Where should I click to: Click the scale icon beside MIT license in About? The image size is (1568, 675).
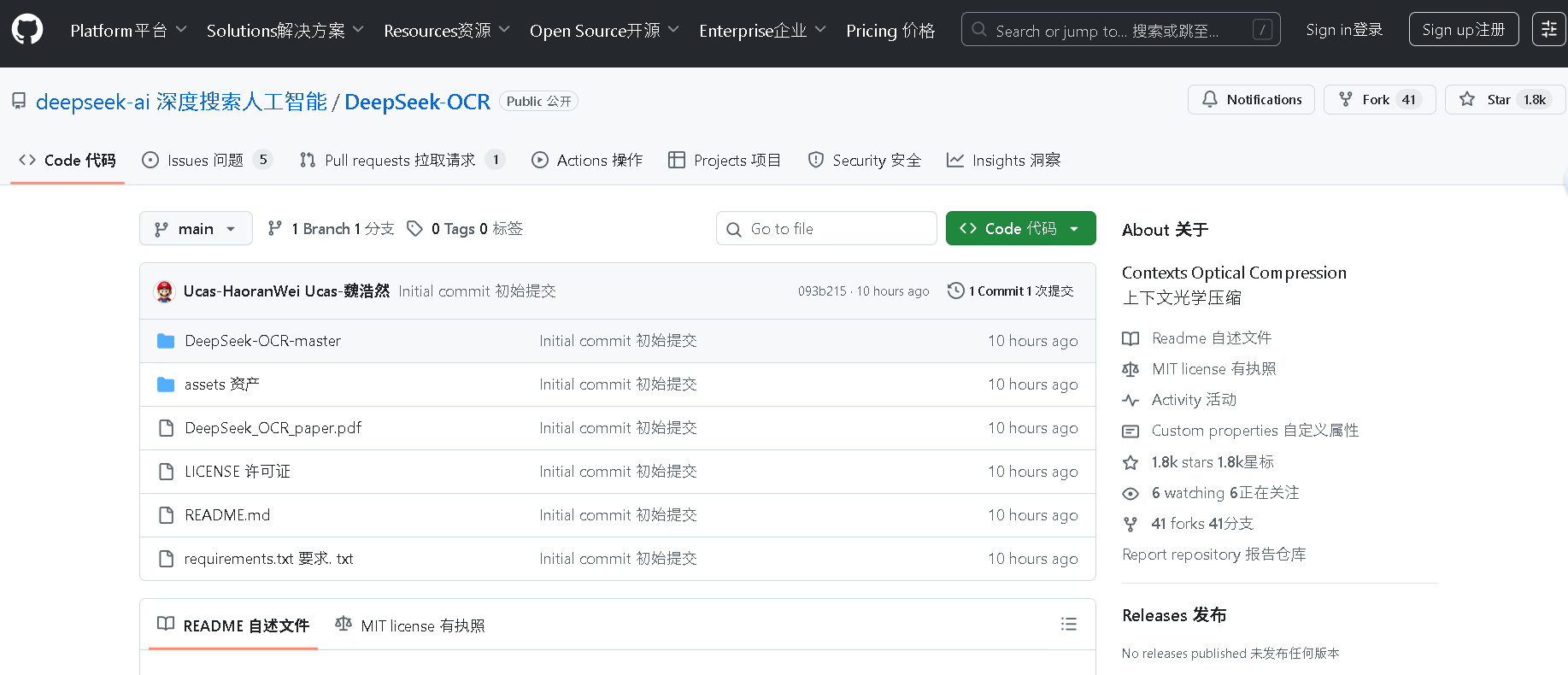pos(1130,369)
